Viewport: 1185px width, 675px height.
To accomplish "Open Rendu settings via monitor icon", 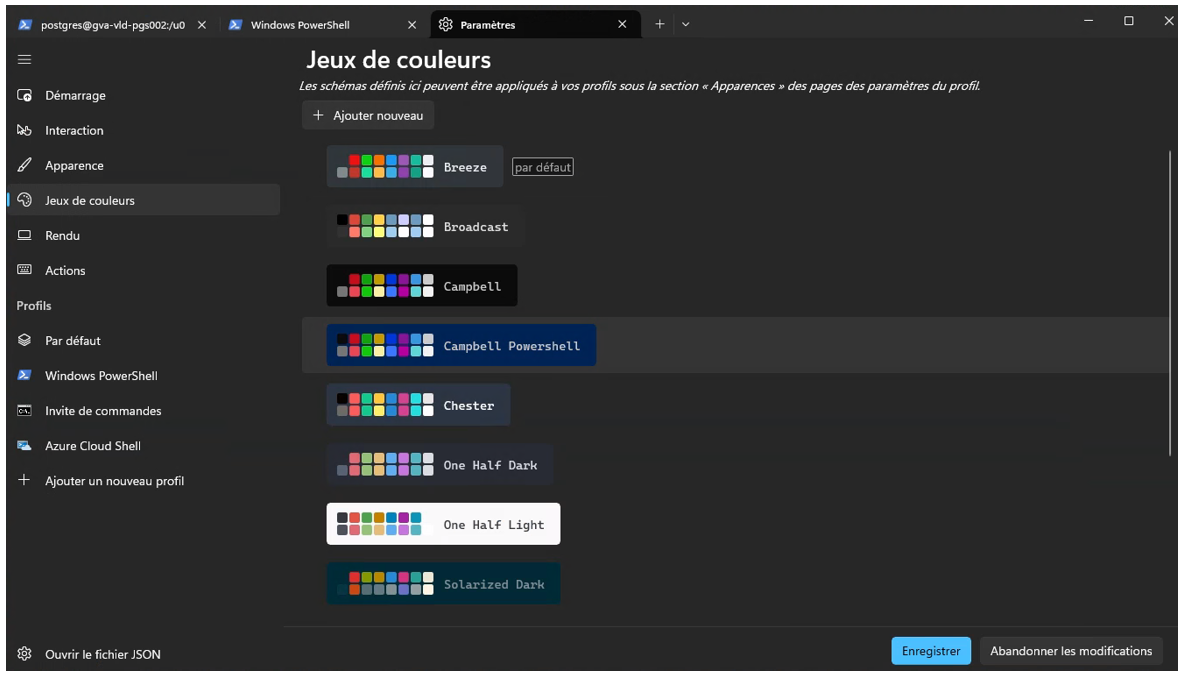I will [25, 236].
